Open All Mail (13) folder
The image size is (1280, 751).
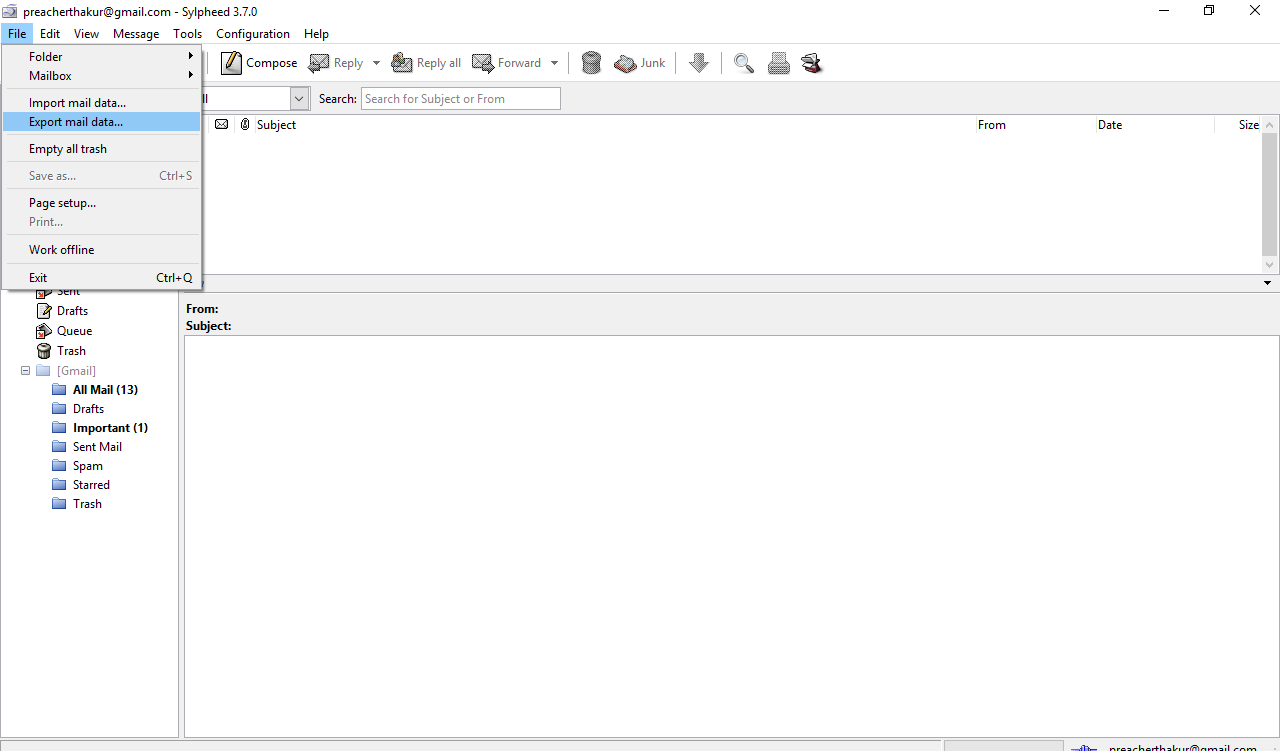click(x=105, y=390)
